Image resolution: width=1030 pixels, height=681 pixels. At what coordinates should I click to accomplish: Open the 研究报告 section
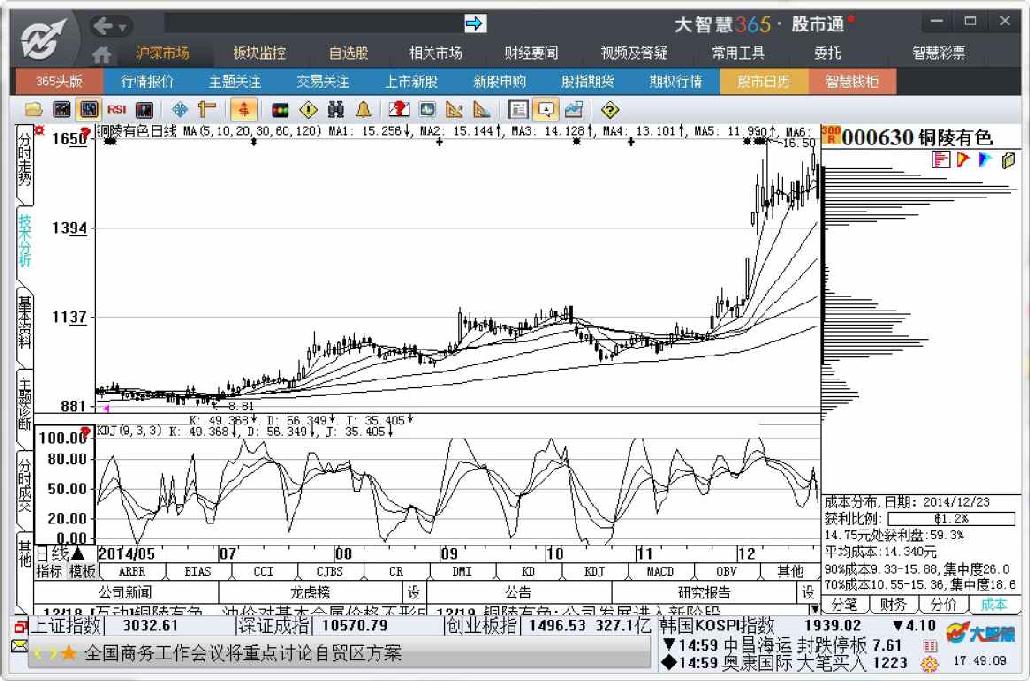click(704, 592)
